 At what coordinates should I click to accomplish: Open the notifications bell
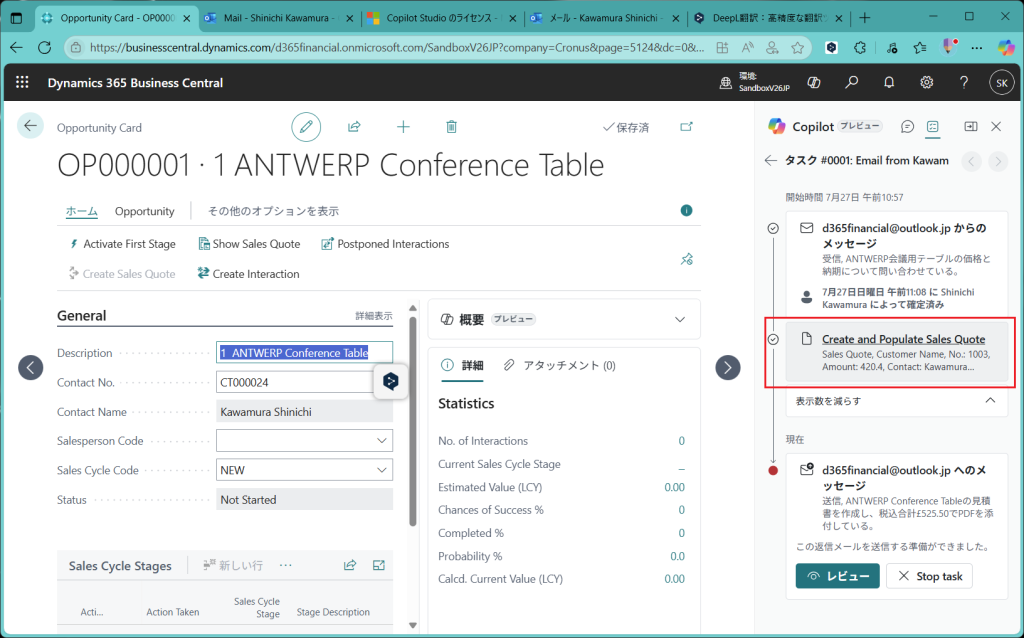tap(889, 82)
